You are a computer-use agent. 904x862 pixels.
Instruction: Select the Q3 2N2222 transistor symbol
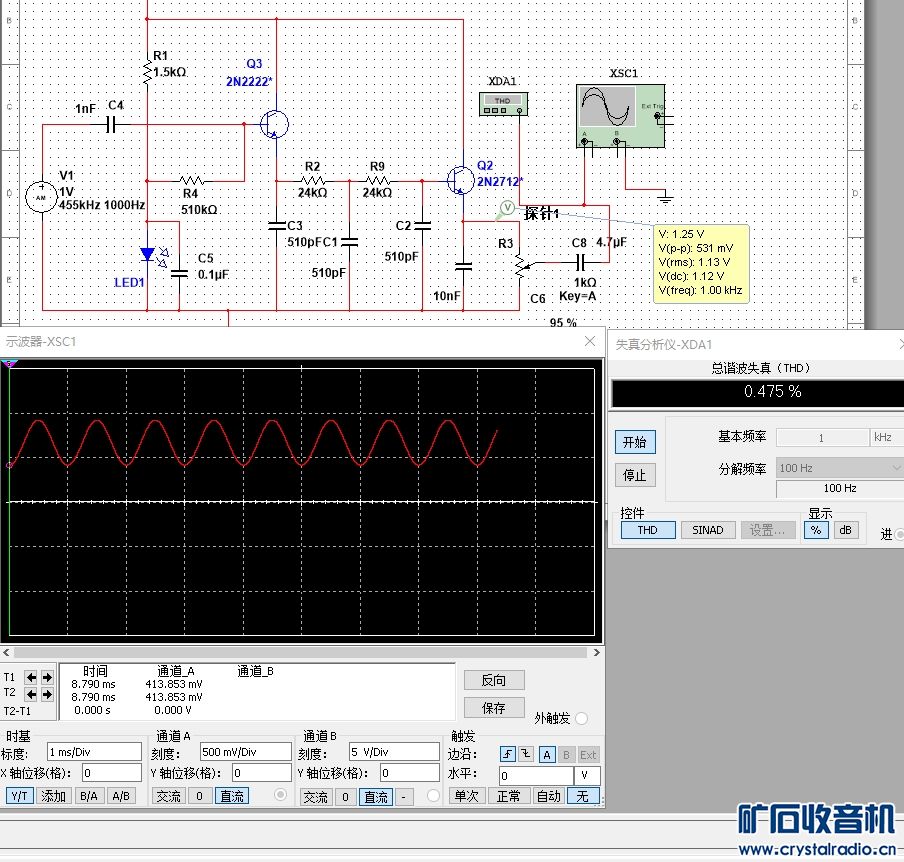273,124
